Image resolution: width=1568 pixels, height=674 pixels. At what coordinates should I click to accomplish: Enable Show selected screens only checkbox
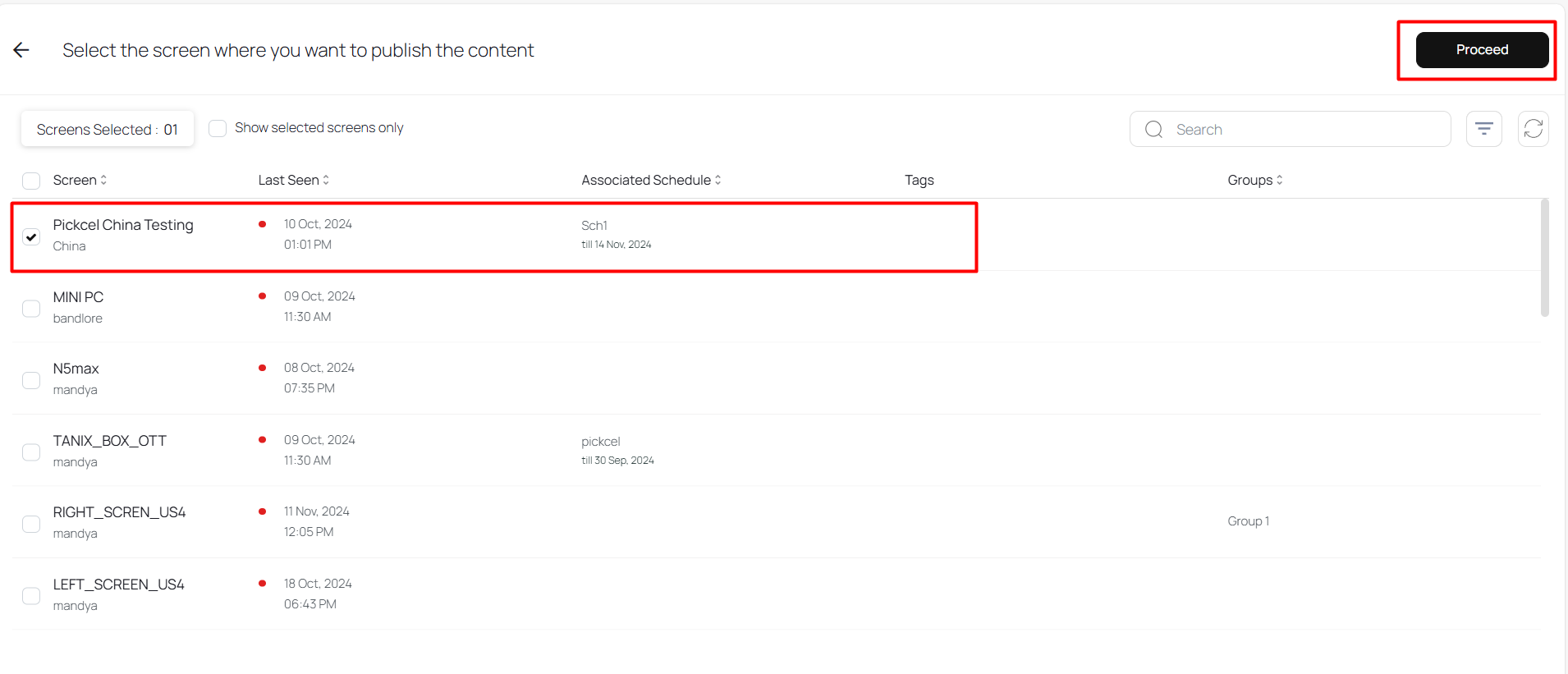click(x=218, y=129)
